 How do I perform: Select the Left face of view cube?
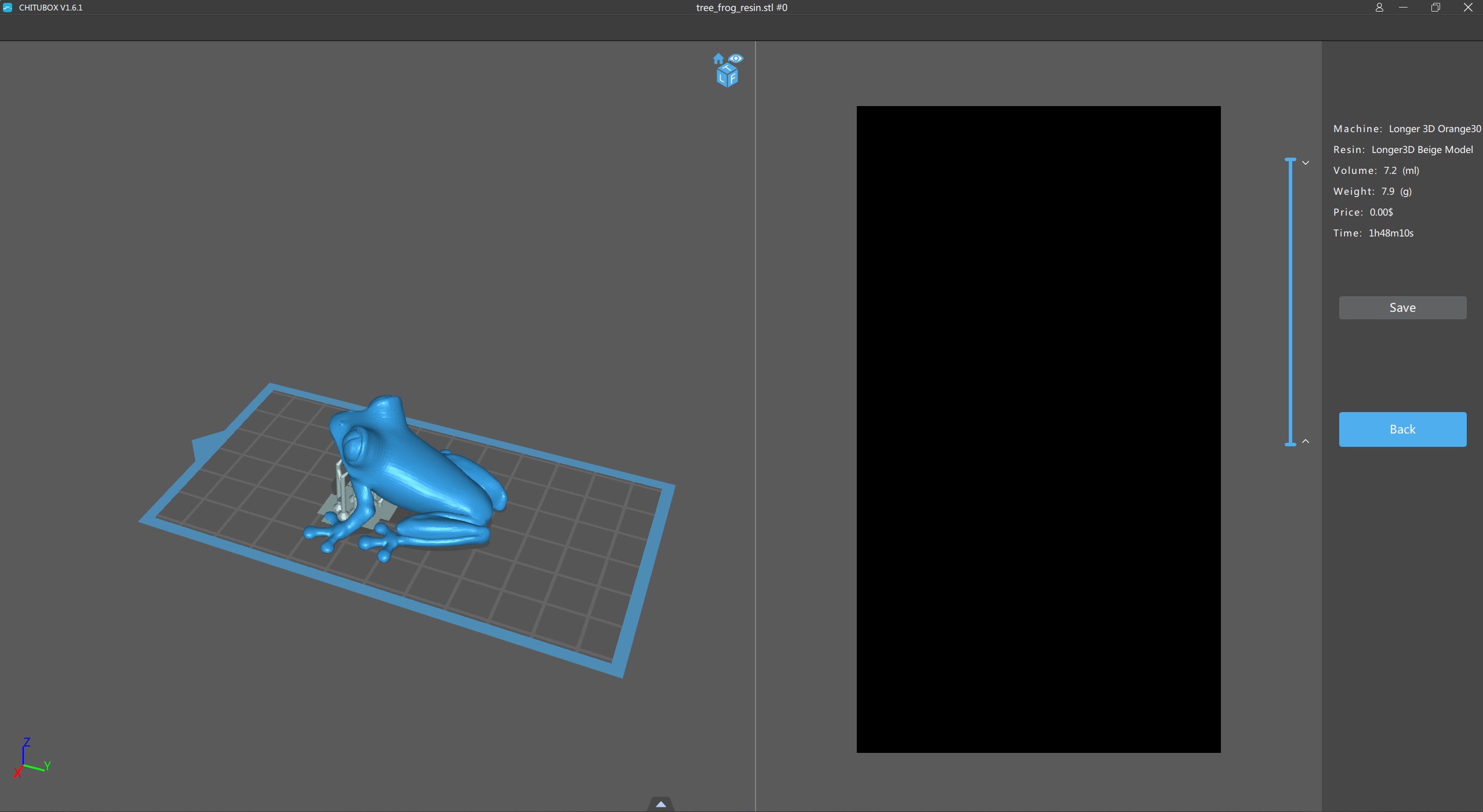point(722,78)
